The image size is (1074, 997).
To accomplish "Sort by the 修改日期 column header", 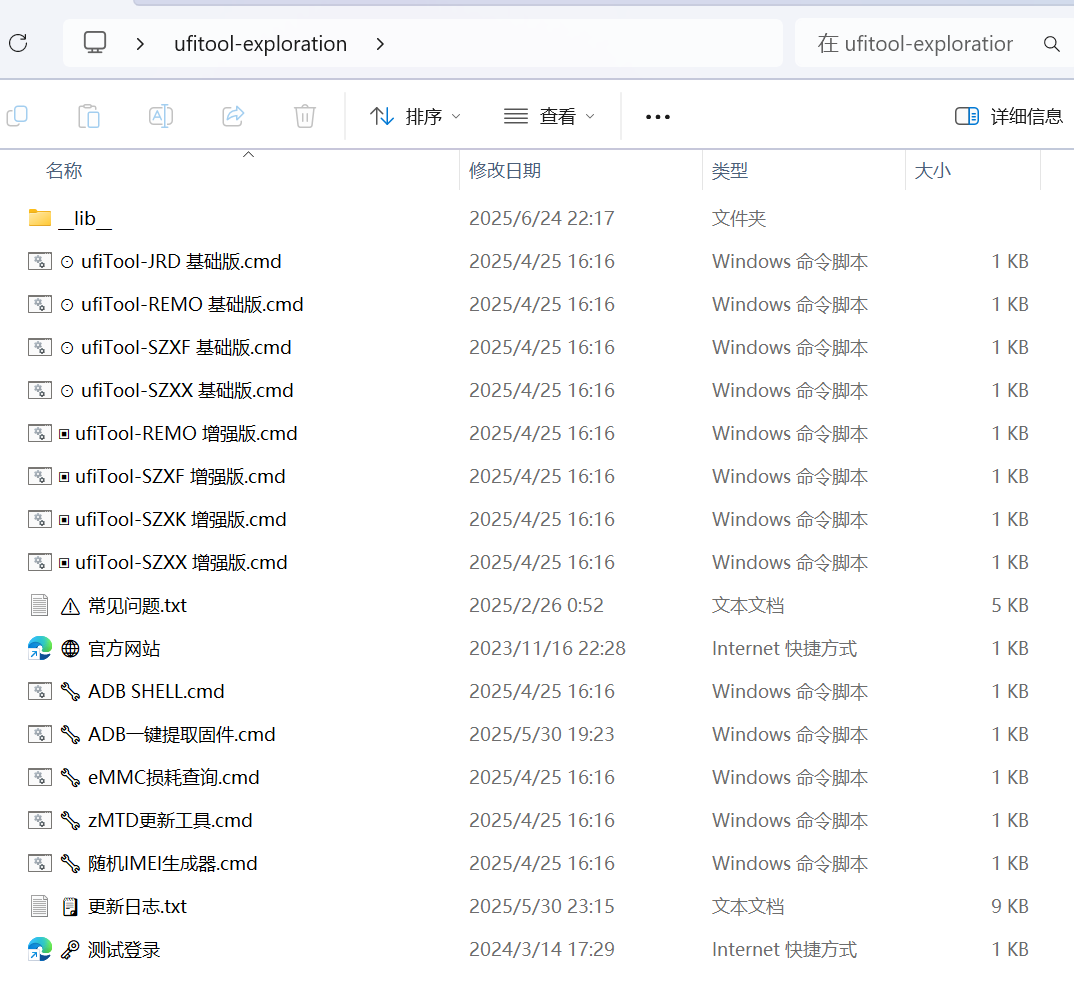I will click(505, 171).
